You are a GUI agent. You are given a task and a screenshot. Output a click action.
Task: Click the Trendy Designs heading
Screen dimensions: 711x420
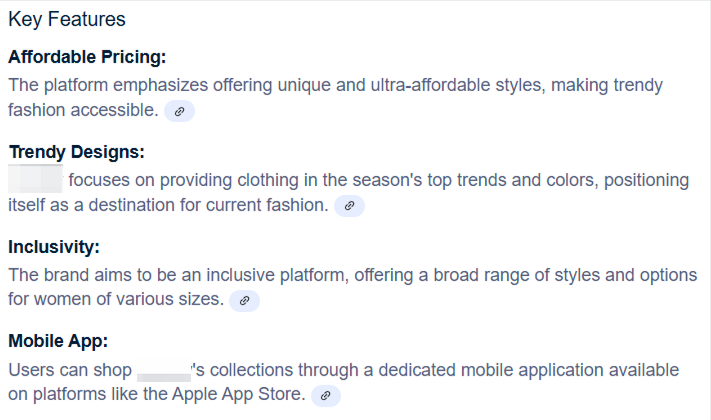pos(77,152)
